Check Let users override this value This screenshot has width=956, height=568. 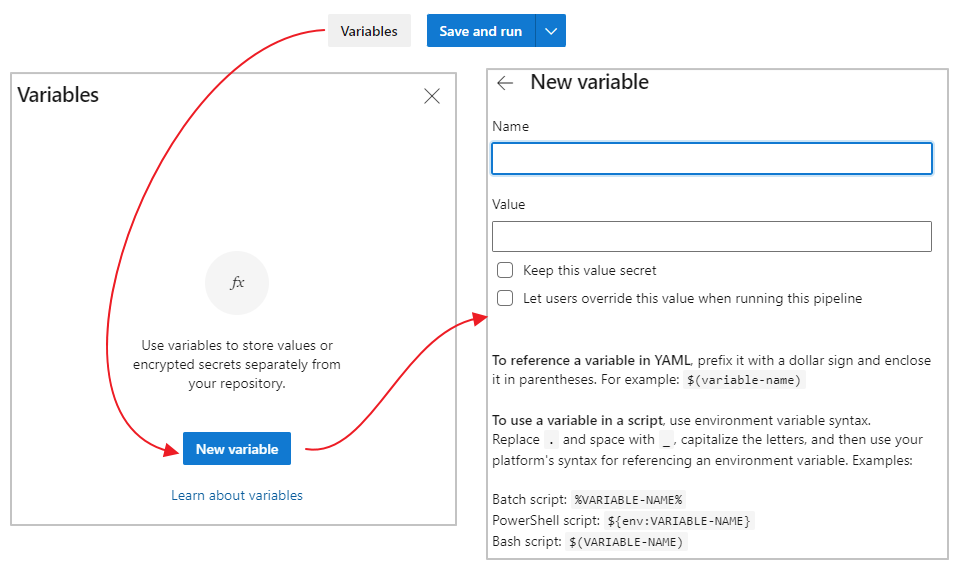(505, 298)
